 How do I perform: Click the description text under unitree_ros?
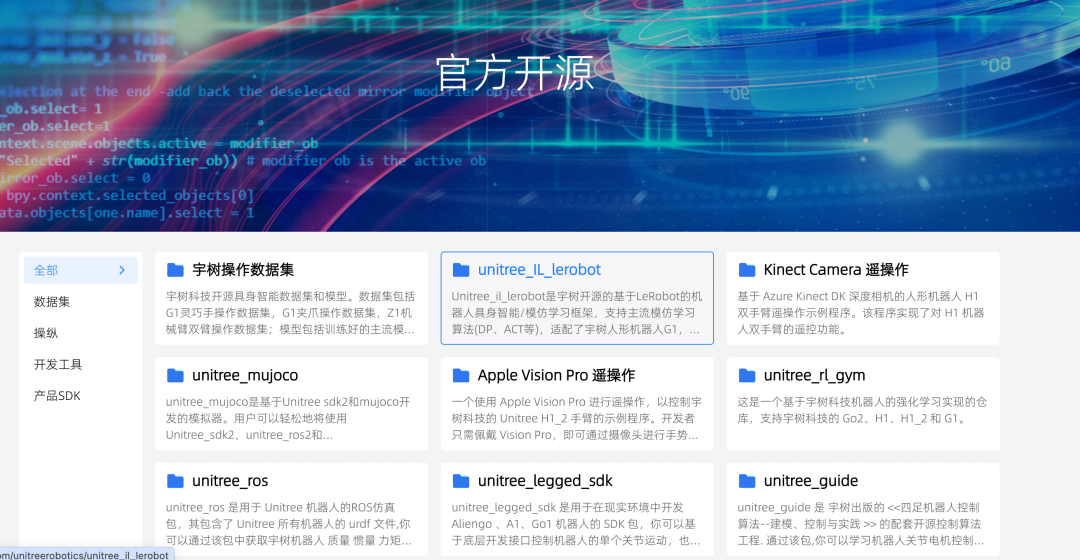[289, 523]
